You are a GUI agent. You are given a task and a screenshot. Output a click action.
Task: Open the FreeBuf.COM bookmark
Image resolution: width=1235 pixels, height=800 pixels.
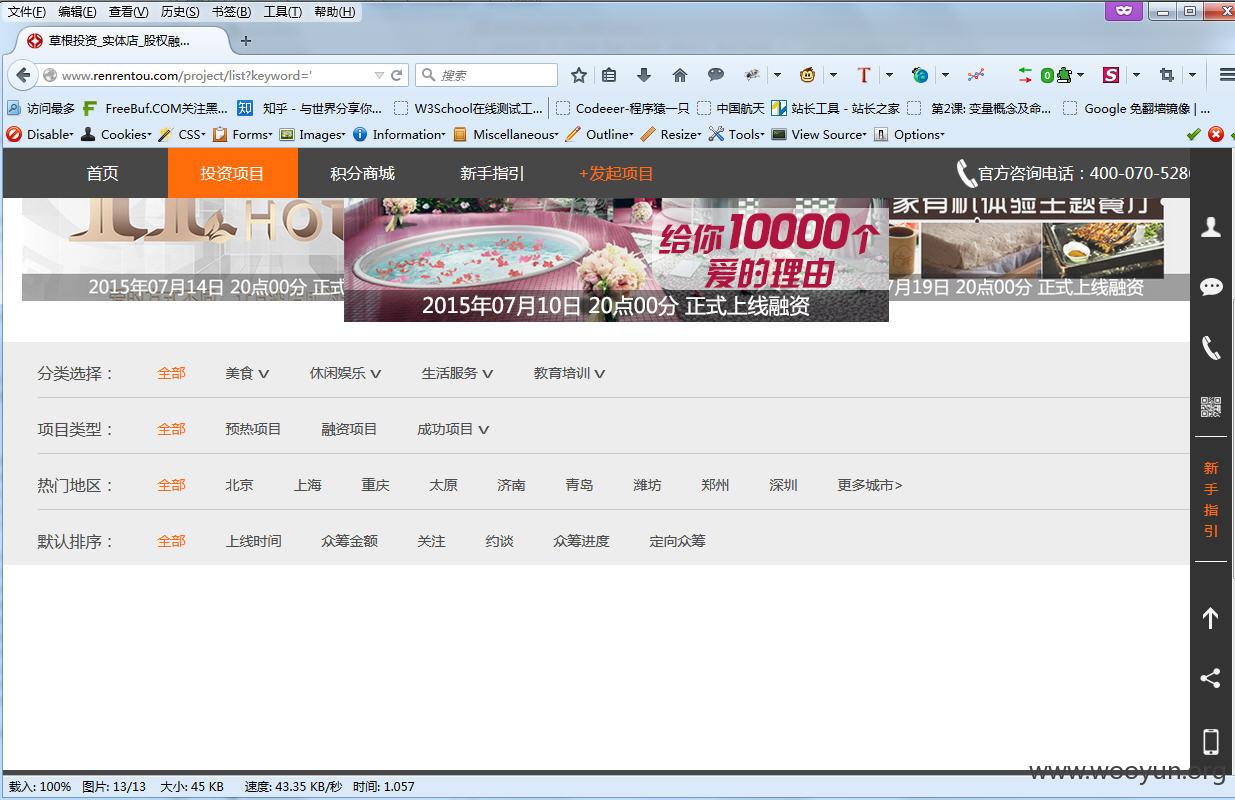pyautogui.click(x=155, y=108)
